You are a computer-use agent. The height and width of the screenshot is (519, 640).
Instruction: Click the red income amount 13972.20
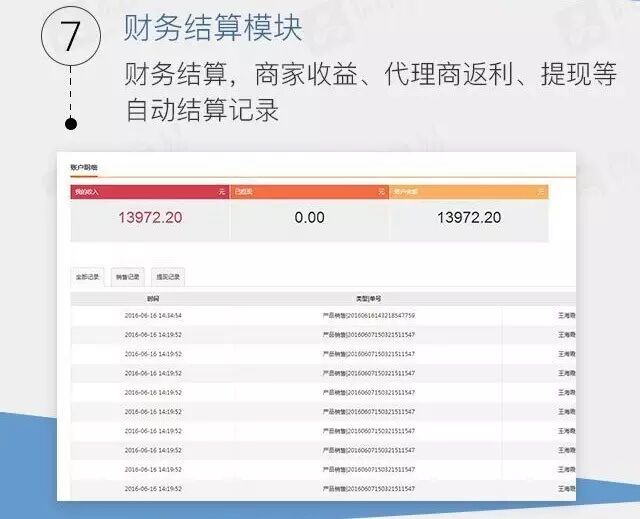[150, 217]
